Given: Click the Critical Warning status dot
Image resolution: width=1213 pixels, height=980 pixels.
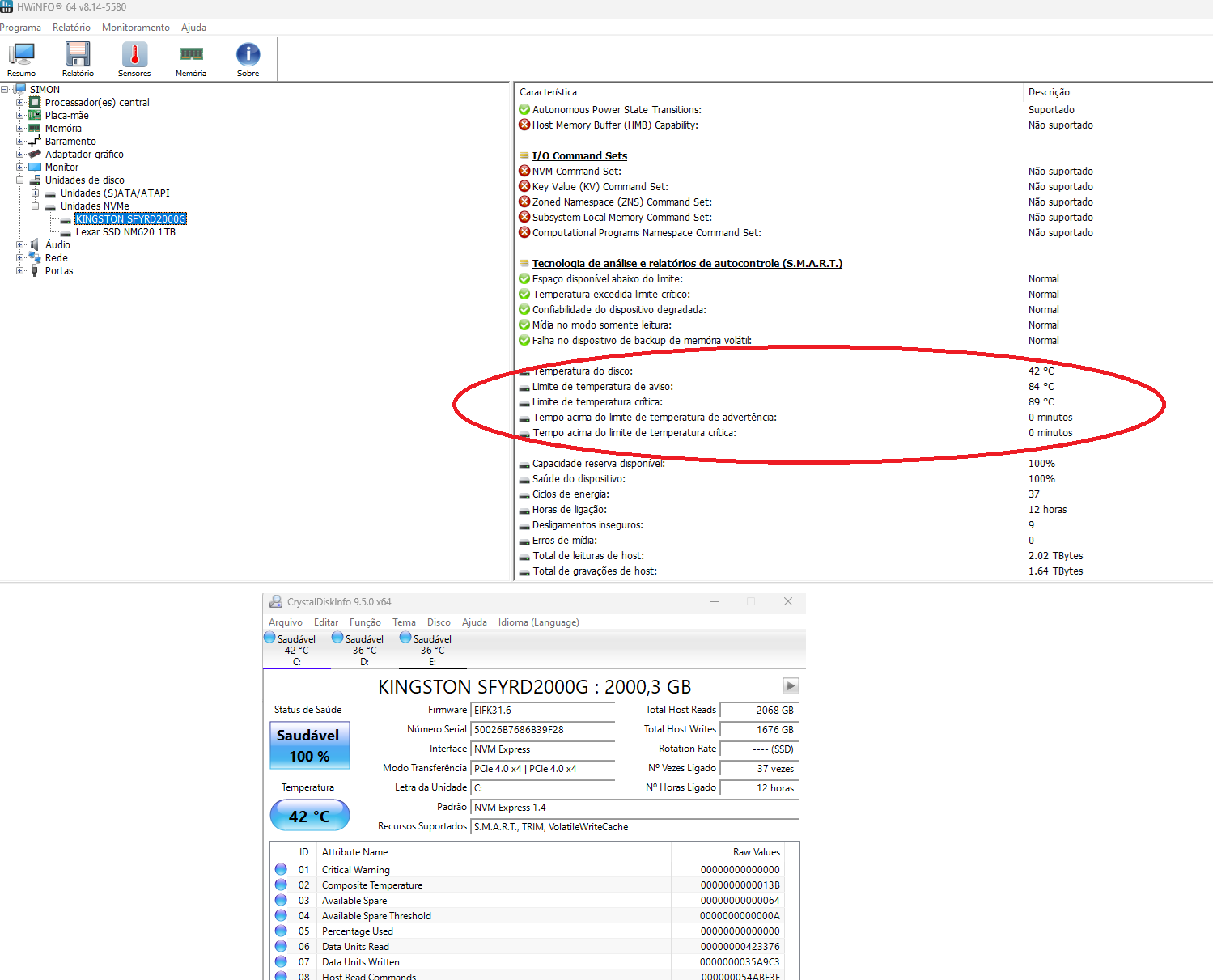Looking at the screenshot, I should (x=281, y=870).
